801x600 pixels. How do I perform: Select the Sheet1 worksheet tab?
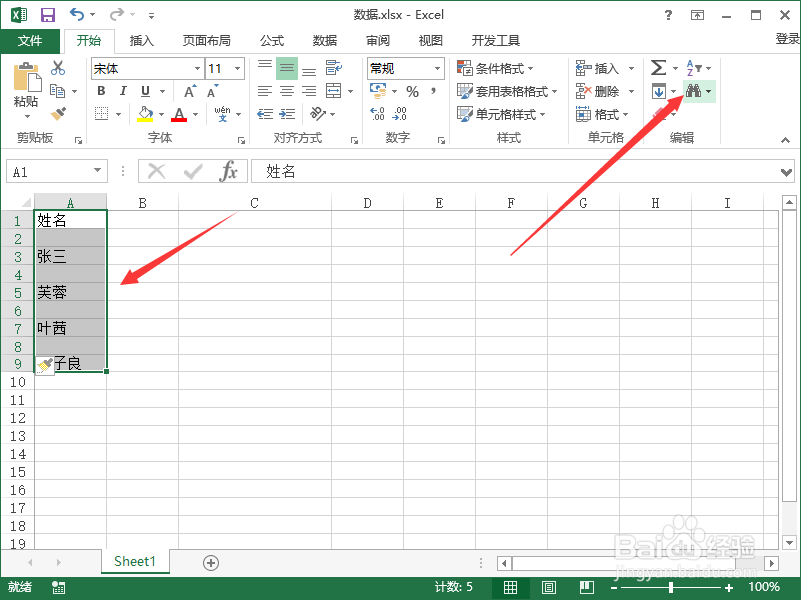pyautogui.click(x=134, y=562)
